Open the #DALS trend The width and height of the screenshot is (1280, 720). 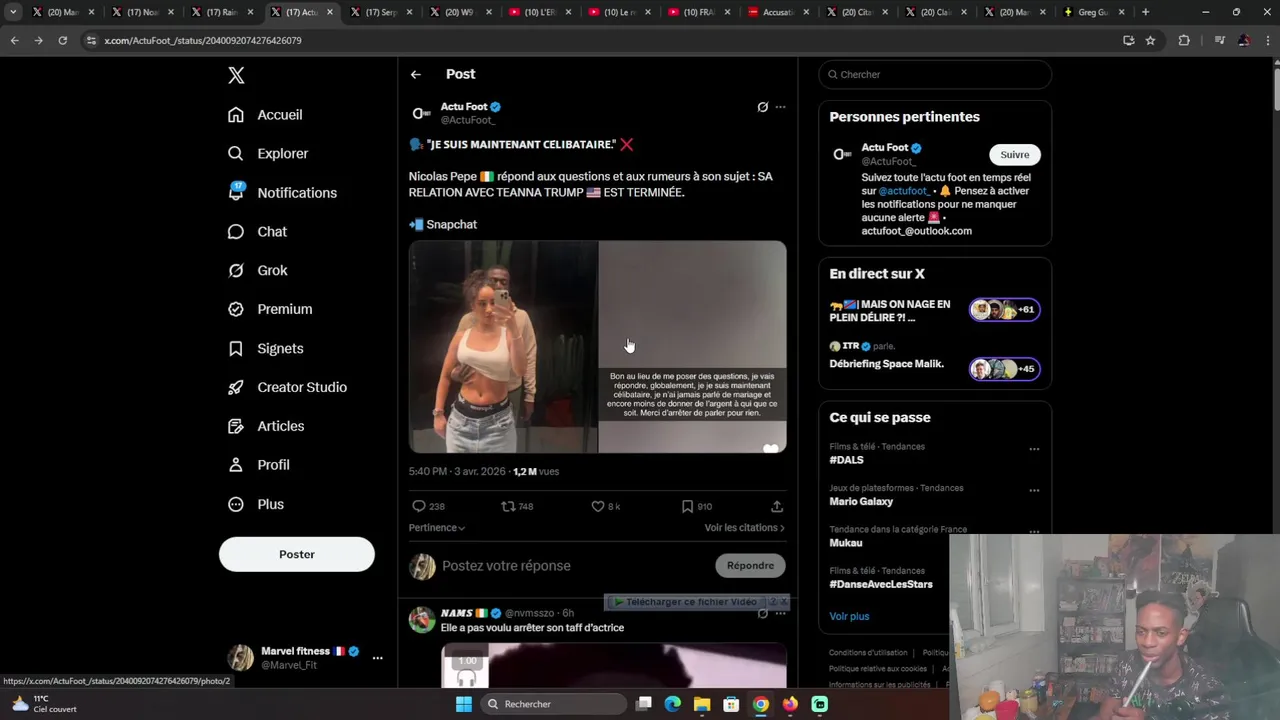(846, 460)
